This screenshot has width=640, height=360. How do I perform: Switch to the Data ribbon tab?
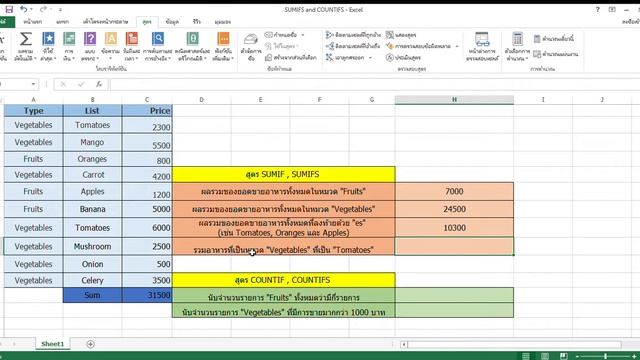pos(172,22)
